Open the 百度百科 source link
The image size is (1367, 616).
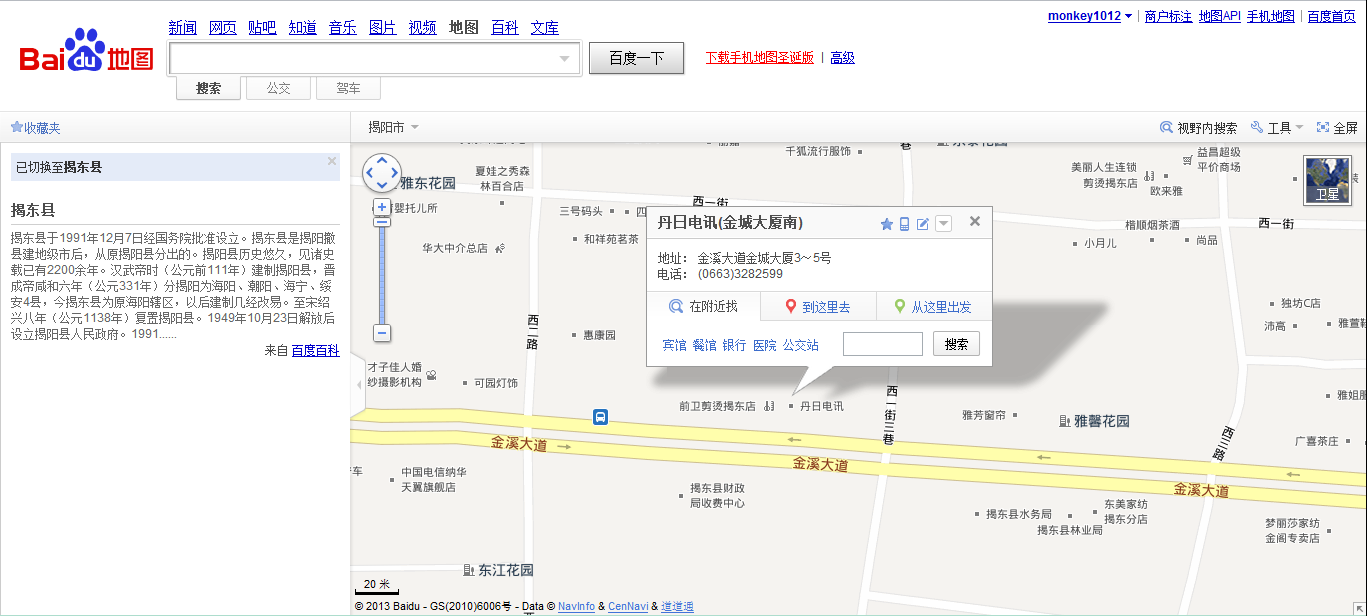(x=315, y=350)
